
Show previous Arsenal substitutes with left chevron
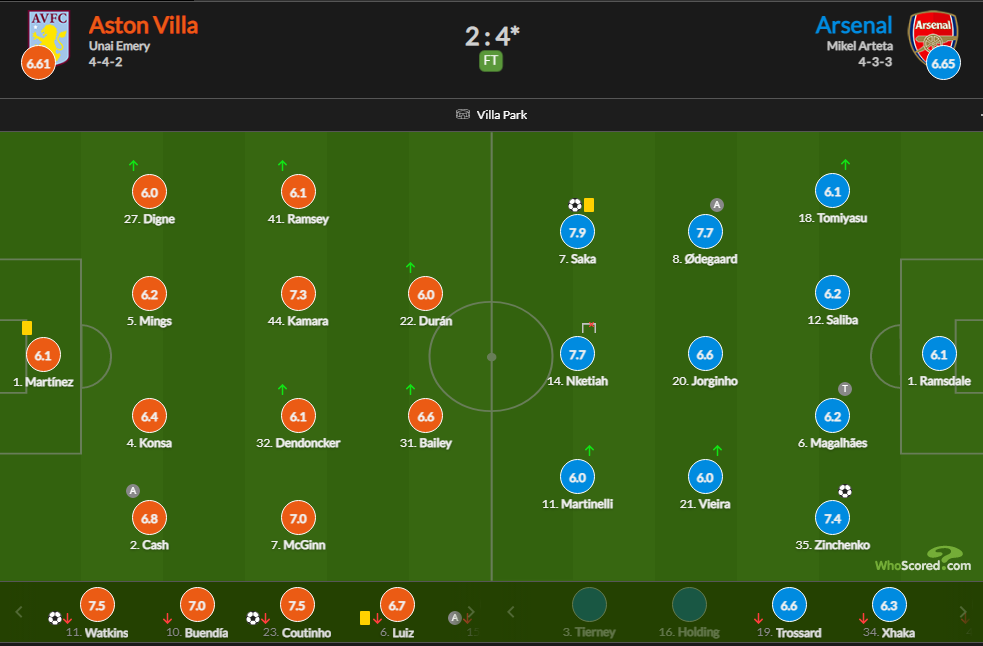coord(511,612)
